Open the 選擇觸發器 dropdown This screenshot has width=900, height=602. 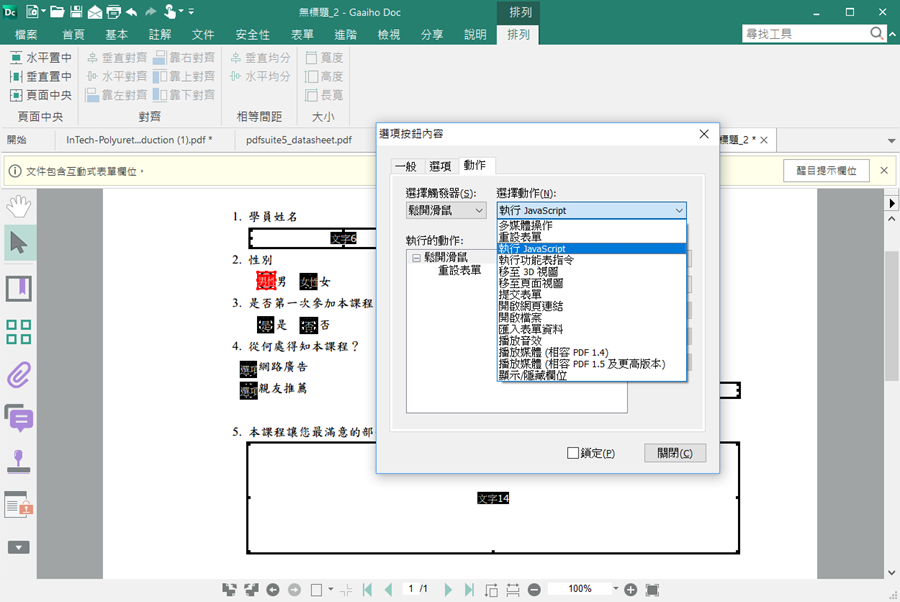coord(445,211)
